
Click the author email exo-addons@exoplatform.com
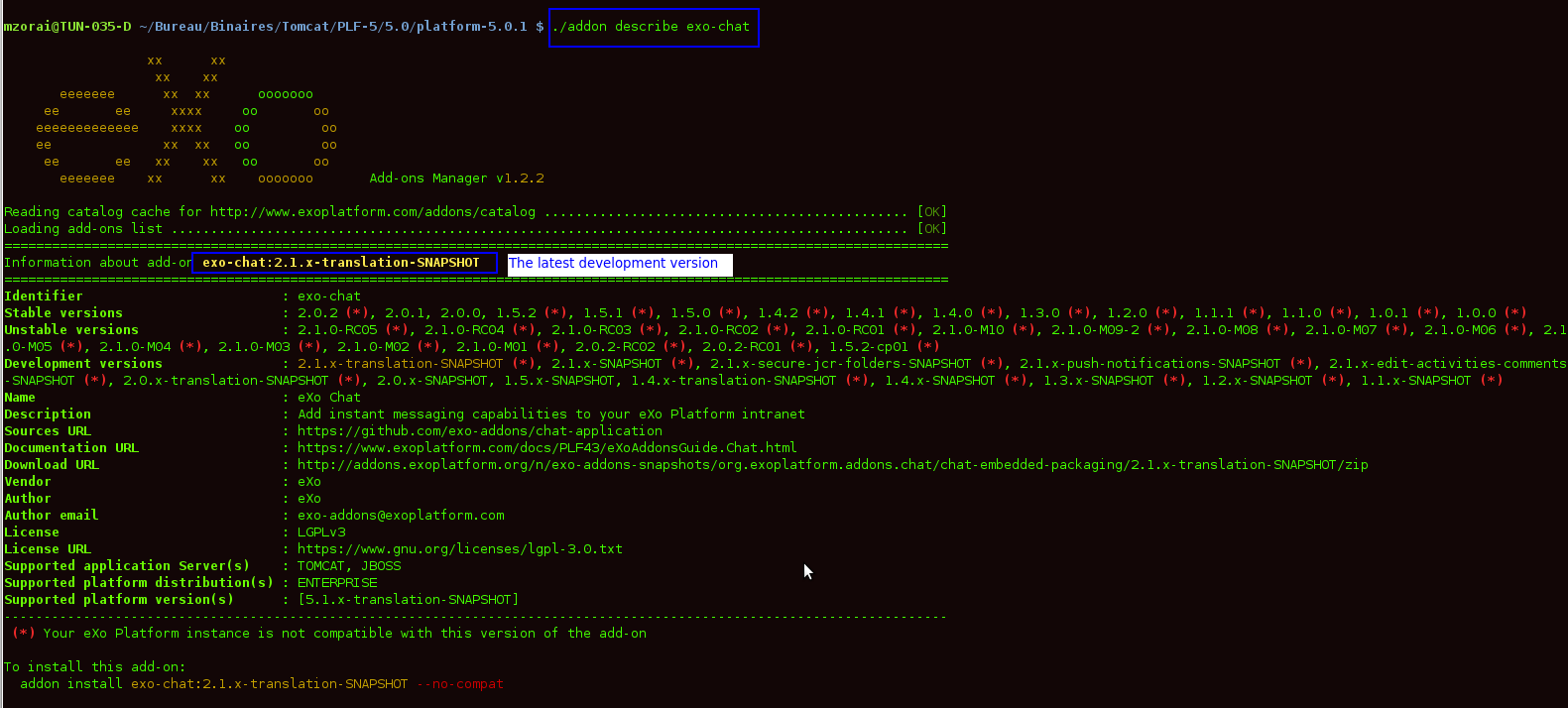click(x=401, y=516)
